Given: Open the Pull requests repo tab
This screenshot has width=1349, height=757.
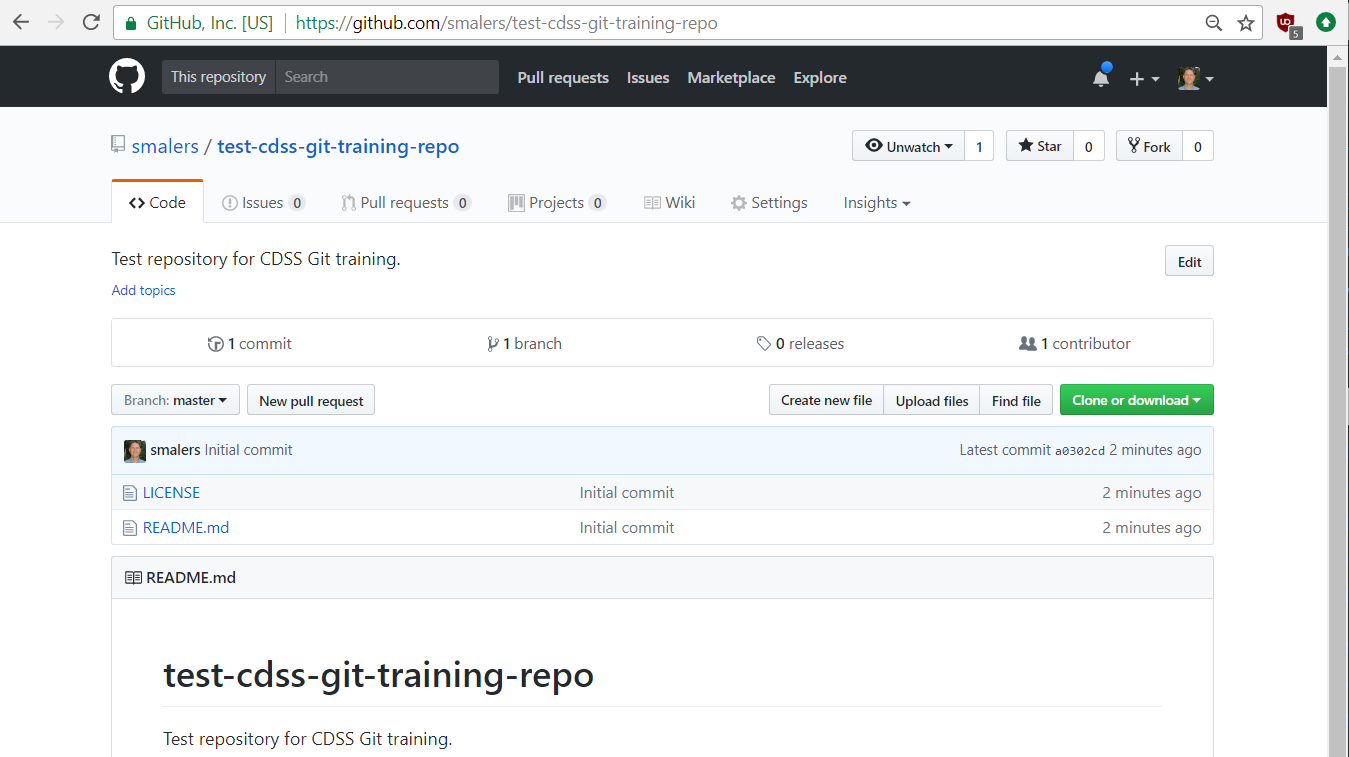Looking at the screenshot, I should 405,202.
